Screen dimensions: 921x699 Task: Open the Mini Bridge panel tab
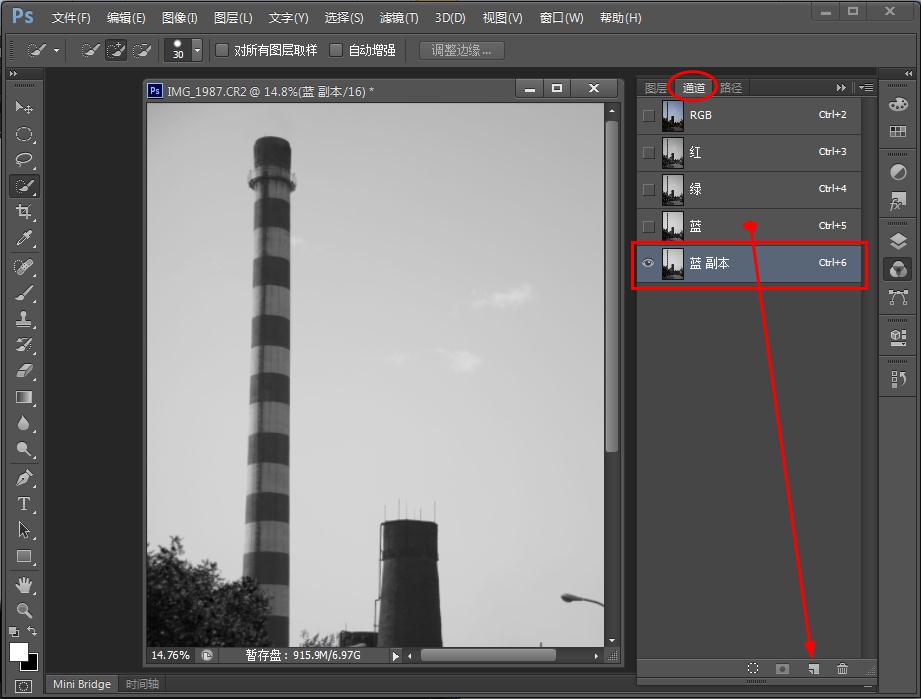click(x=82, y=684)
